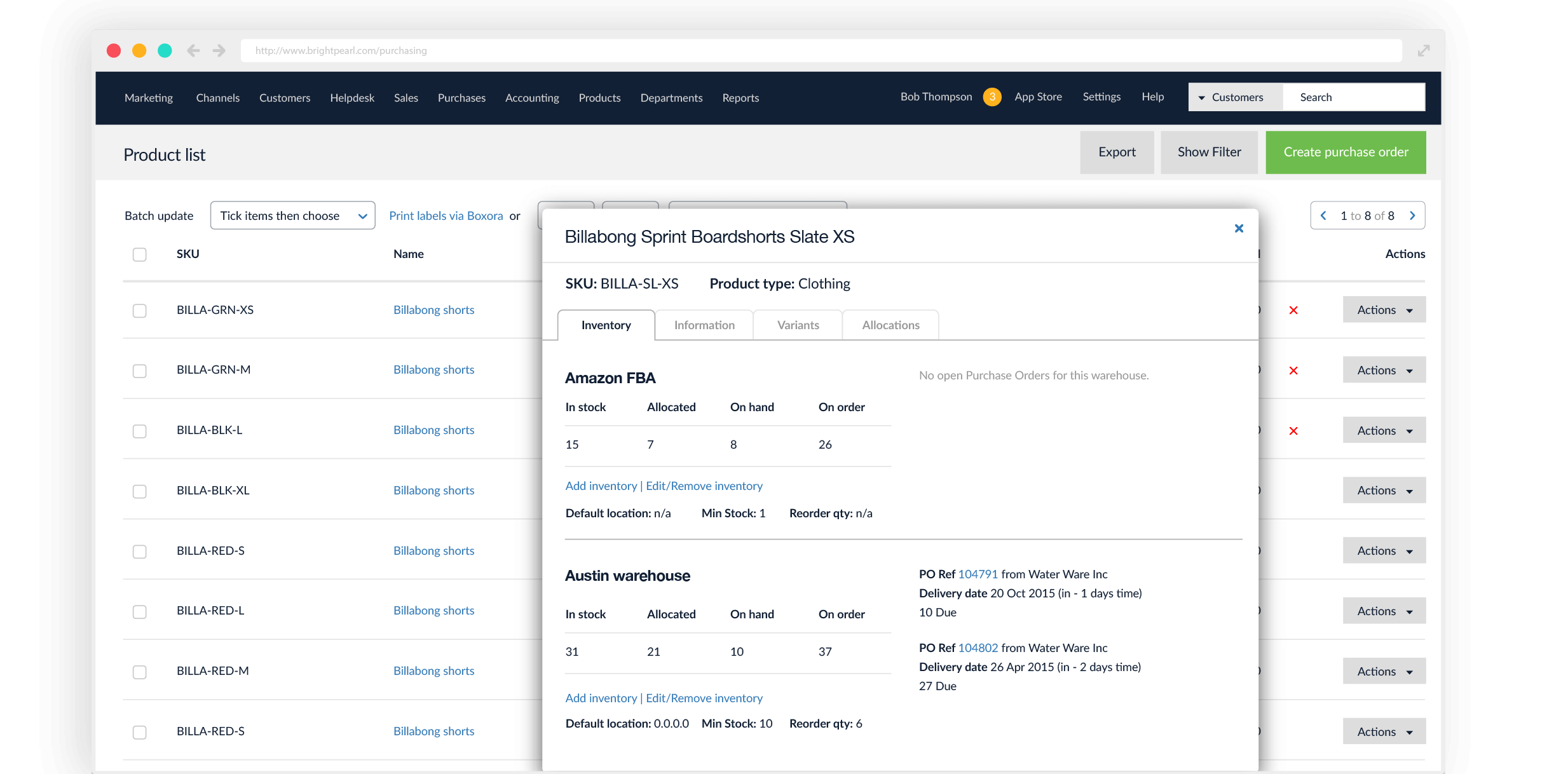The image size is (1568, 774).
Task: Click the browser forward arrow
Action: coord(219,51)
